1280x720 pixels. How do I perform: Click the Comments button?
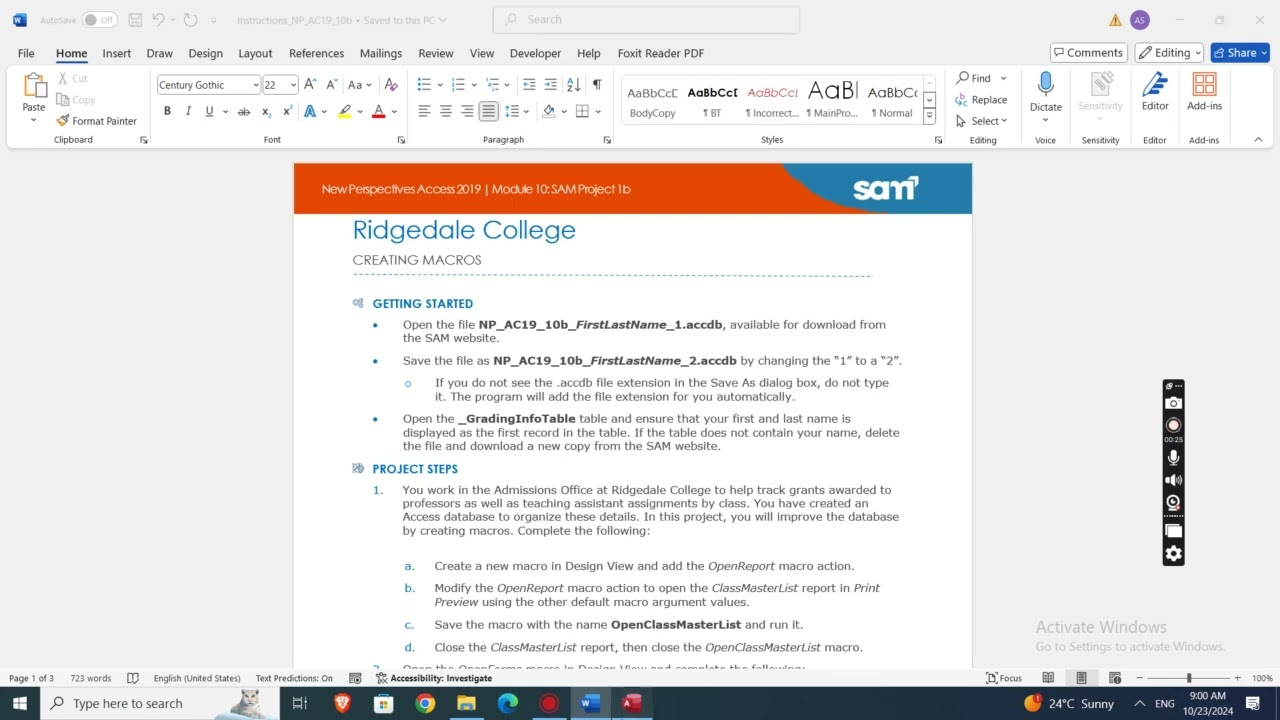pyautogui.click(x=1088, y=53)
